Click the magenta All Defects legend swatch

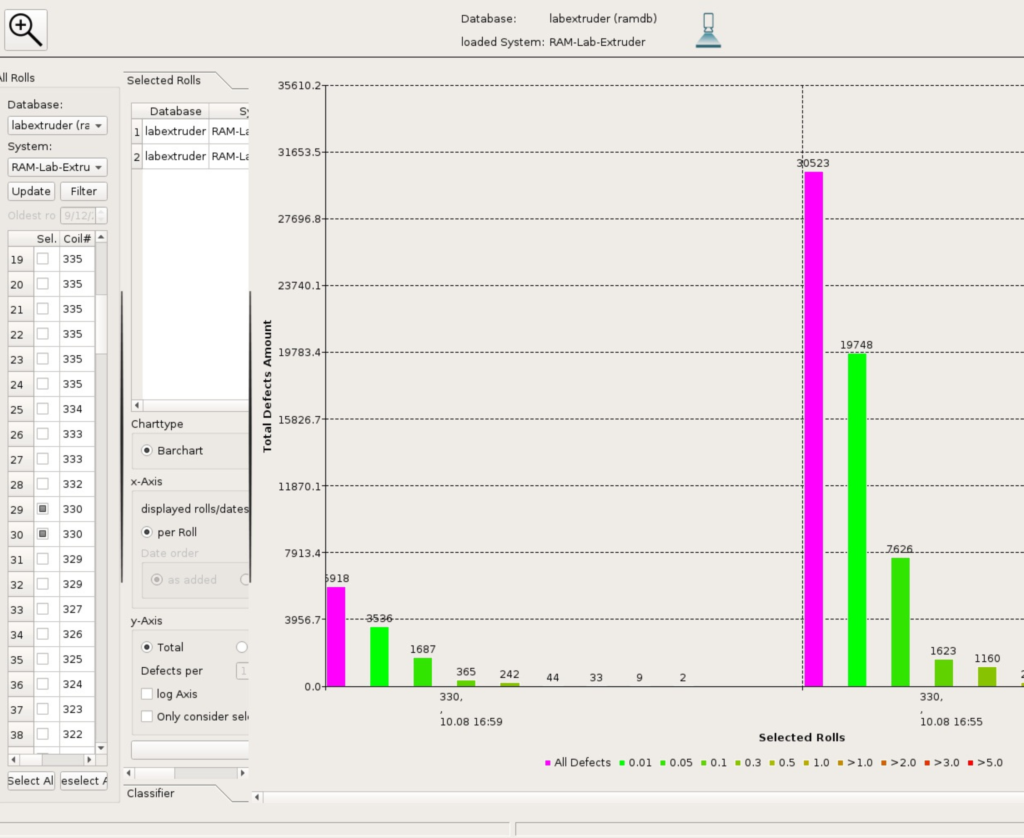(x=548, y=763)
